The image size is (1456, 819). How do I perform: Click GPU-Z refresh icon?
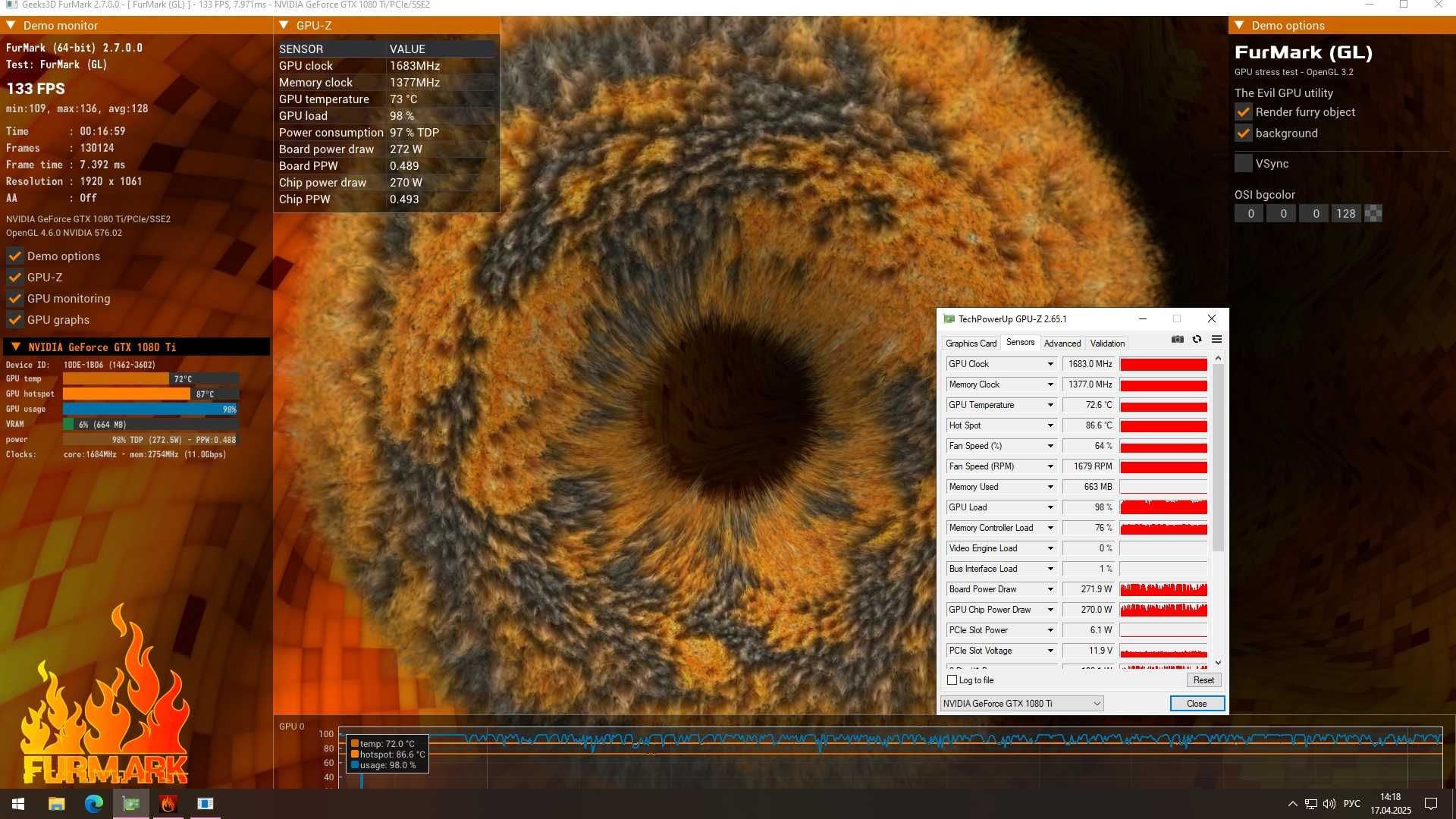tap(1197, 339)
